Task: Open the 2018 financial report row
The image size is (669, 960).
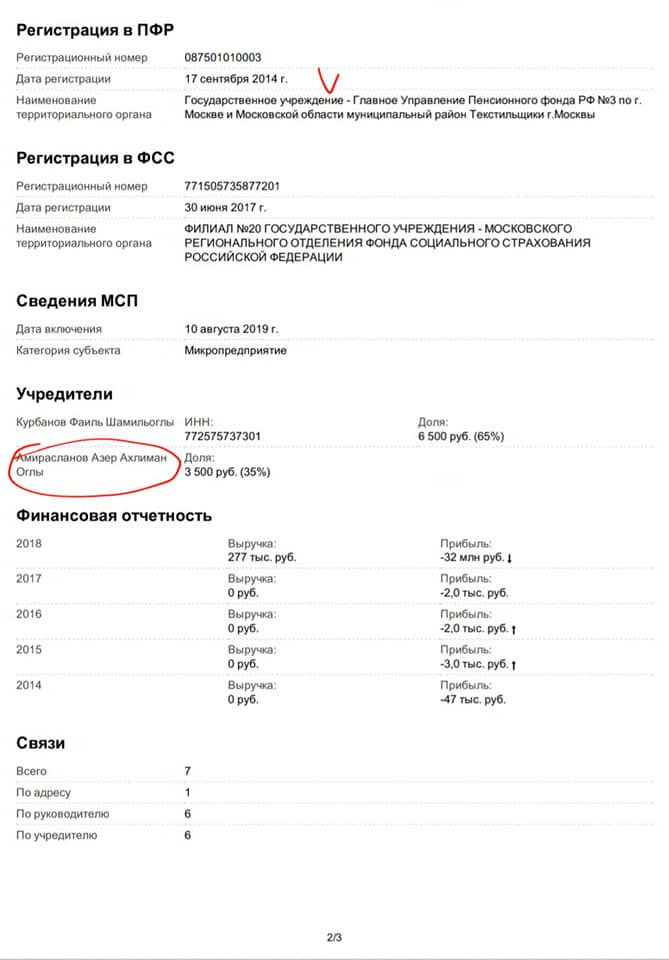Action: coord(334,550)
